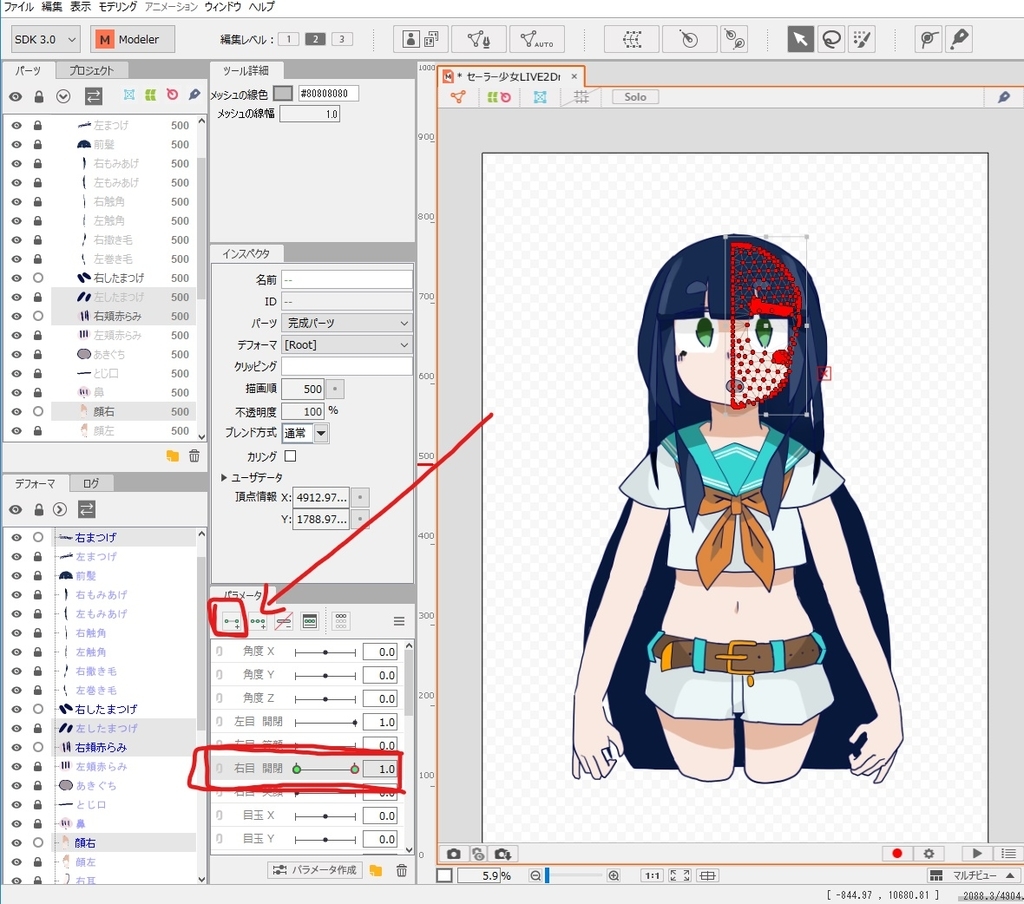This screenshot has width=1024, height=904.
Task: Click the 角度 X parameter slider
Action: coord(325,652)
